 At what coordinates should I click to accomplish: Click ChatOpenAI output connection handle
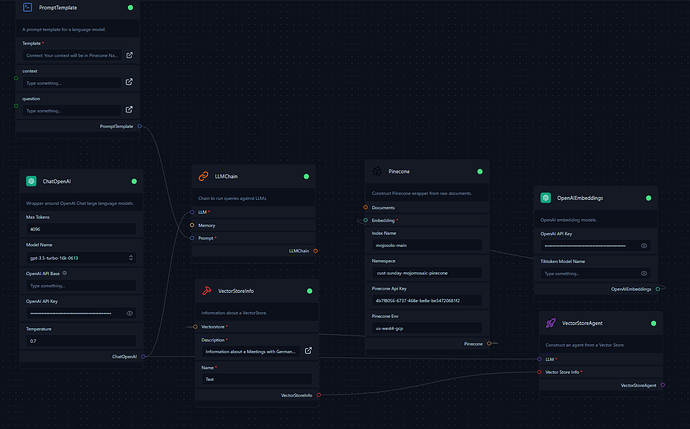(143, 356)
